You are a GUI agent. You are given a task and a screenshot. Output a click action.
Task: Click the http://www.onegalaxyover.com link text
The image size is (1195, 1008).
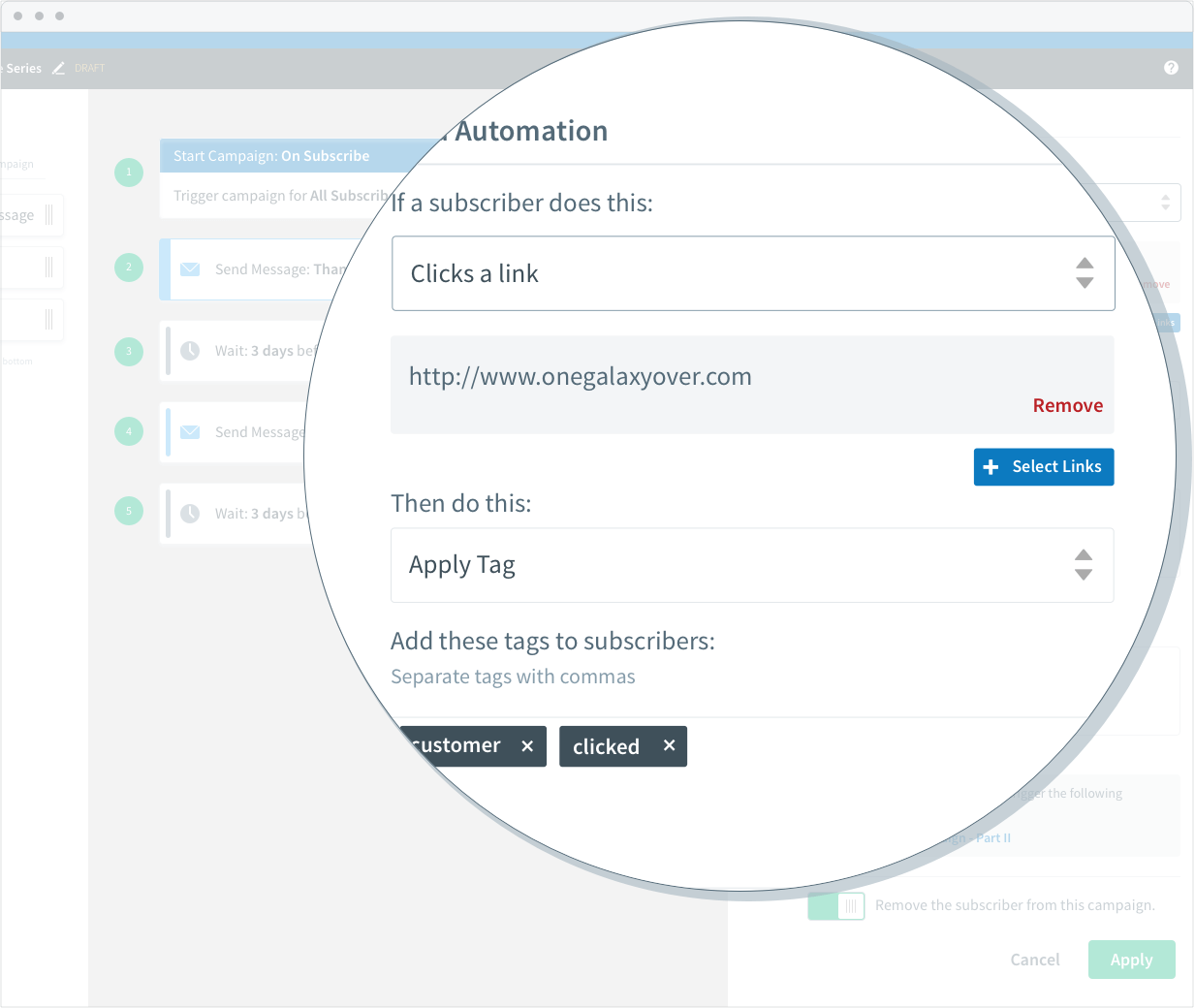(x=581, y=377)
